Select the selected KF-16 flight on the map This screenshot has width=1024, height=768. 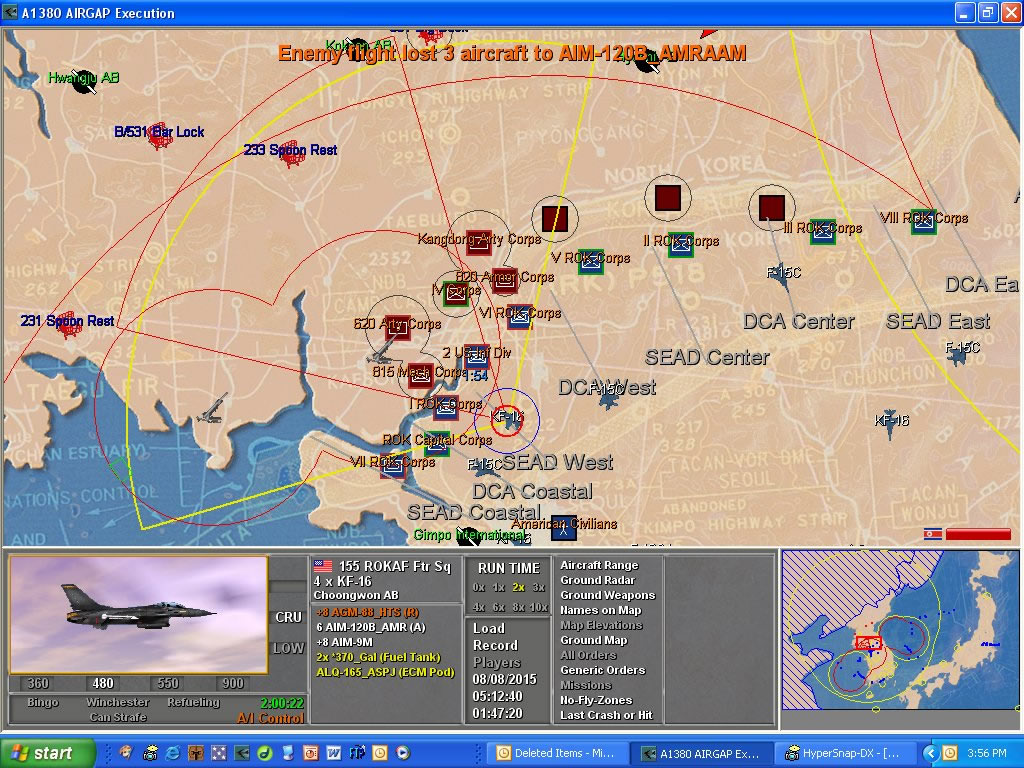pyautogui.click(x=507, y=419)
